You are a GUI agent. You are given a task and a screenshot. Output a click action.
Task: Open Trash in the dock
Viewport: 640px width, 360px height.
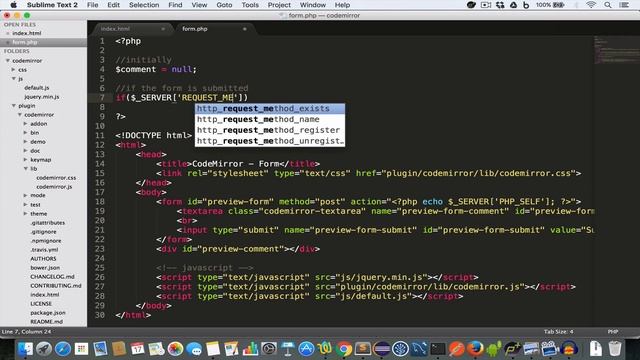point(615,349)
